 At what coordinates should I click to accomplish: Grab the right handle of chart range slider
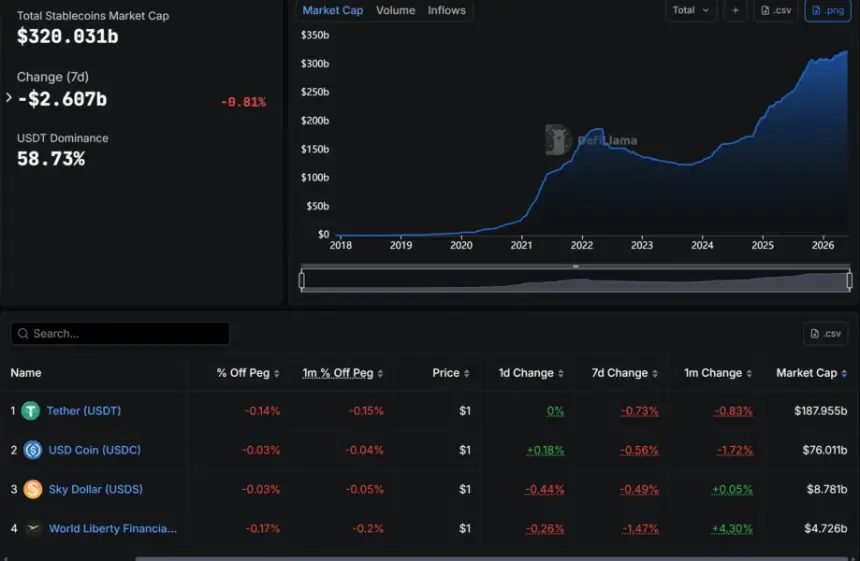(850, 281)
